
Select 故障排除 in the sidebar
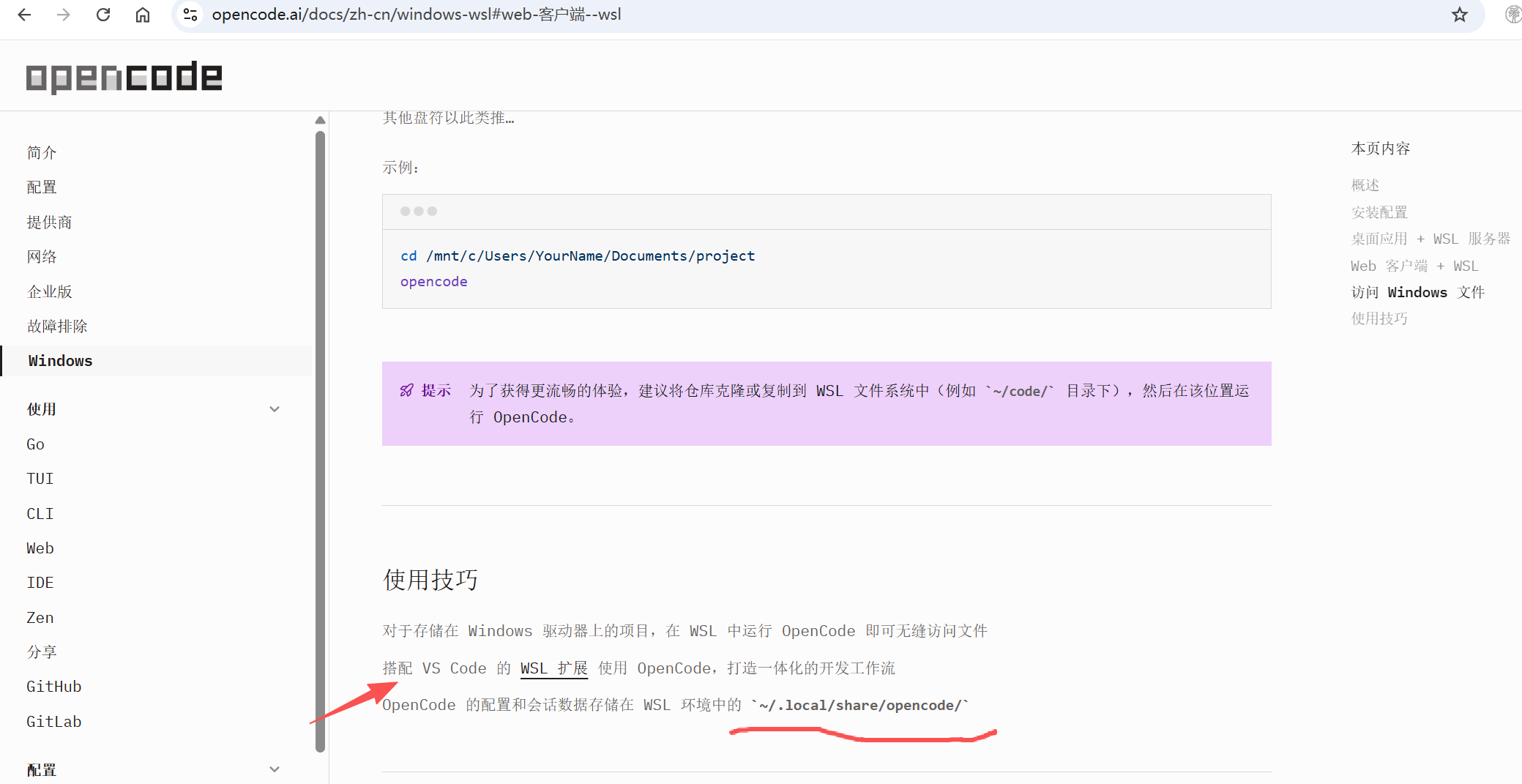(56, 326)
